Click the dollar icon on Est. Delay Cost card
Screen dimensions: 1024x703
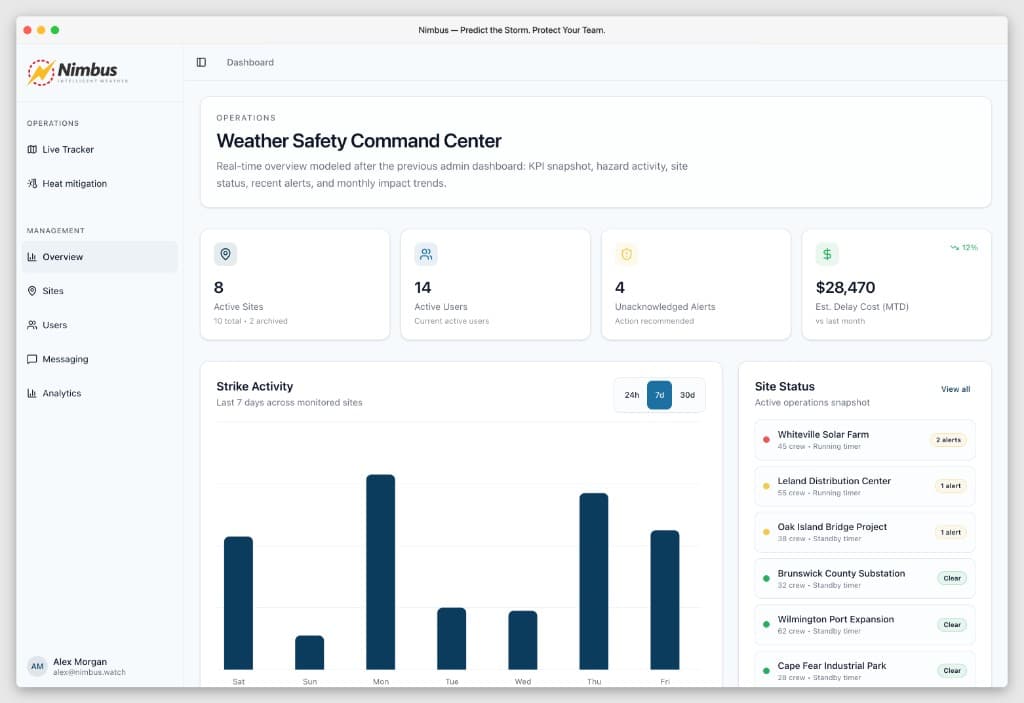click(827, 254)
